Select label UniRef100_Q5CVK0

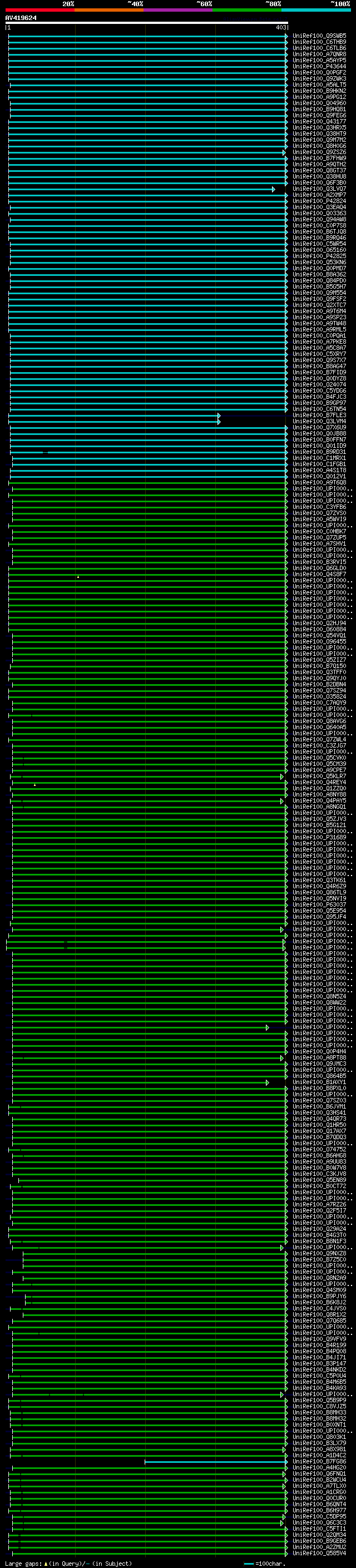pyautogui.click(x=319, y=759)
